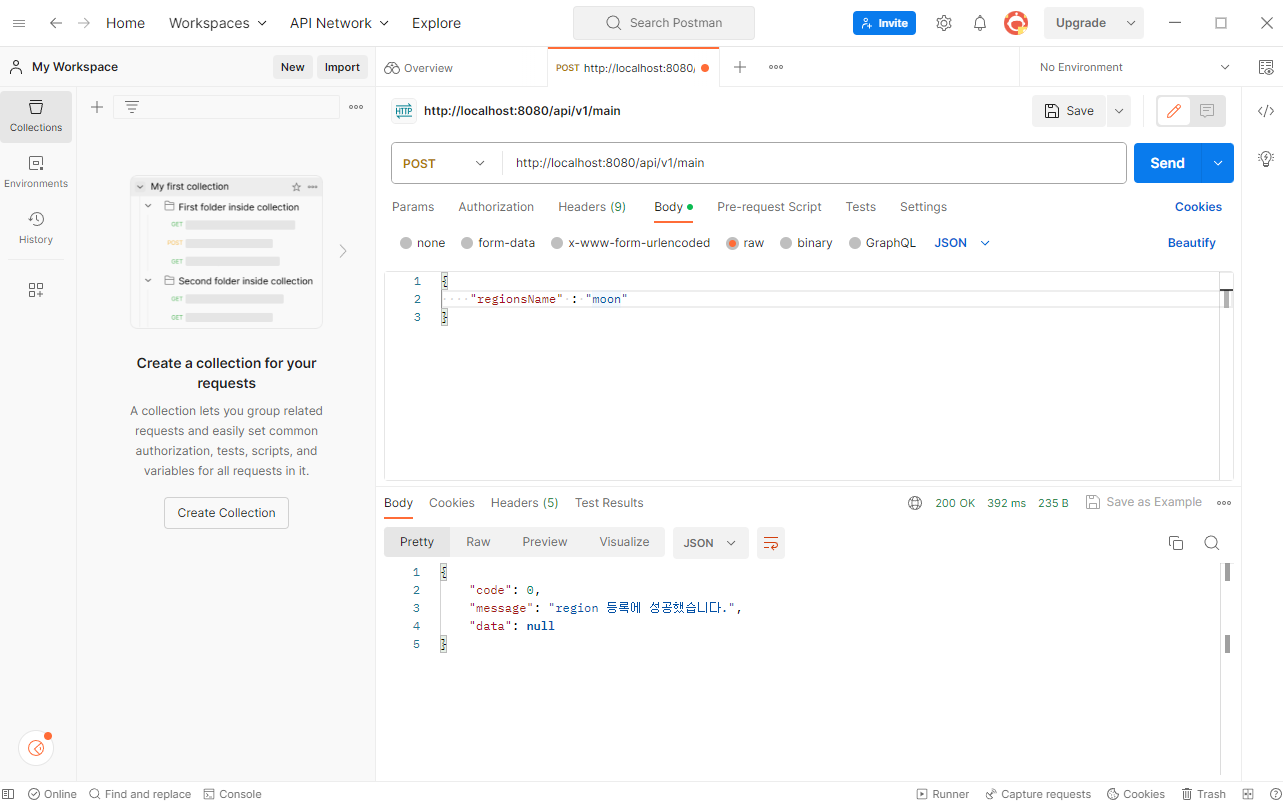
Task: Click the Search Postman field
Action: coord(664,23)
